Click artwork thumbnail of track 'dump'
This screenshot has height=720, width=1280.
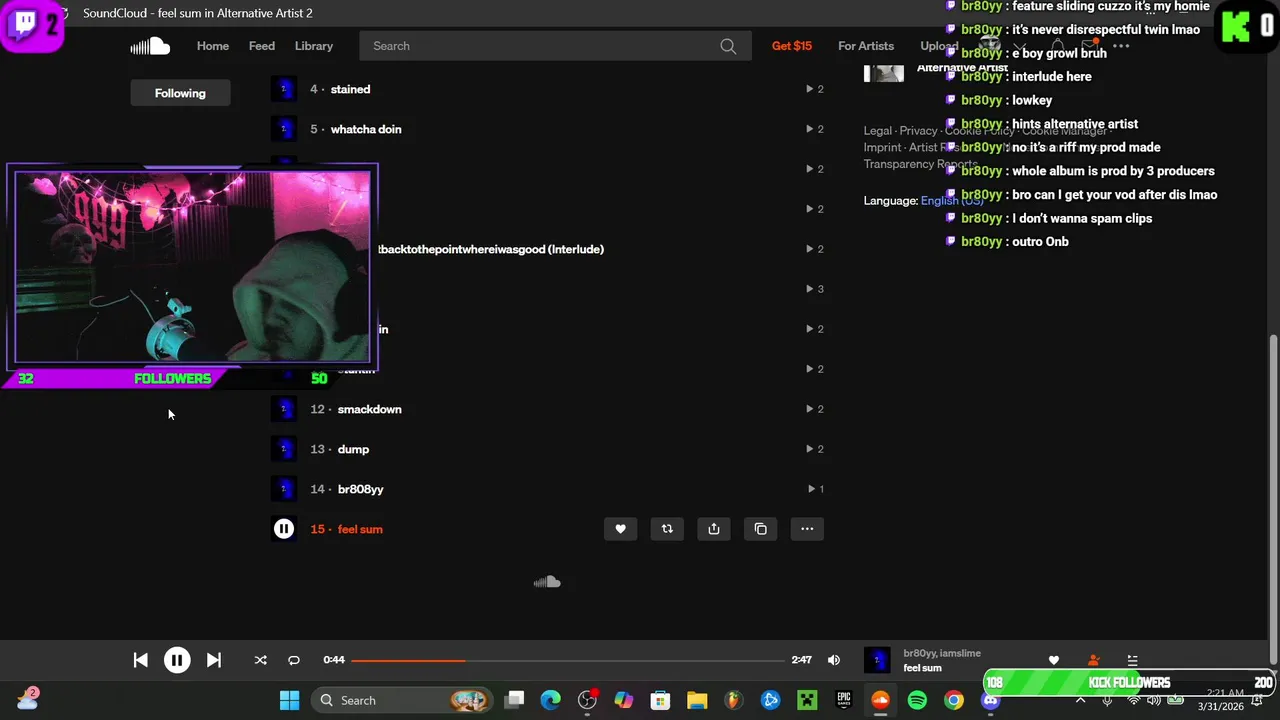[284, 449]
